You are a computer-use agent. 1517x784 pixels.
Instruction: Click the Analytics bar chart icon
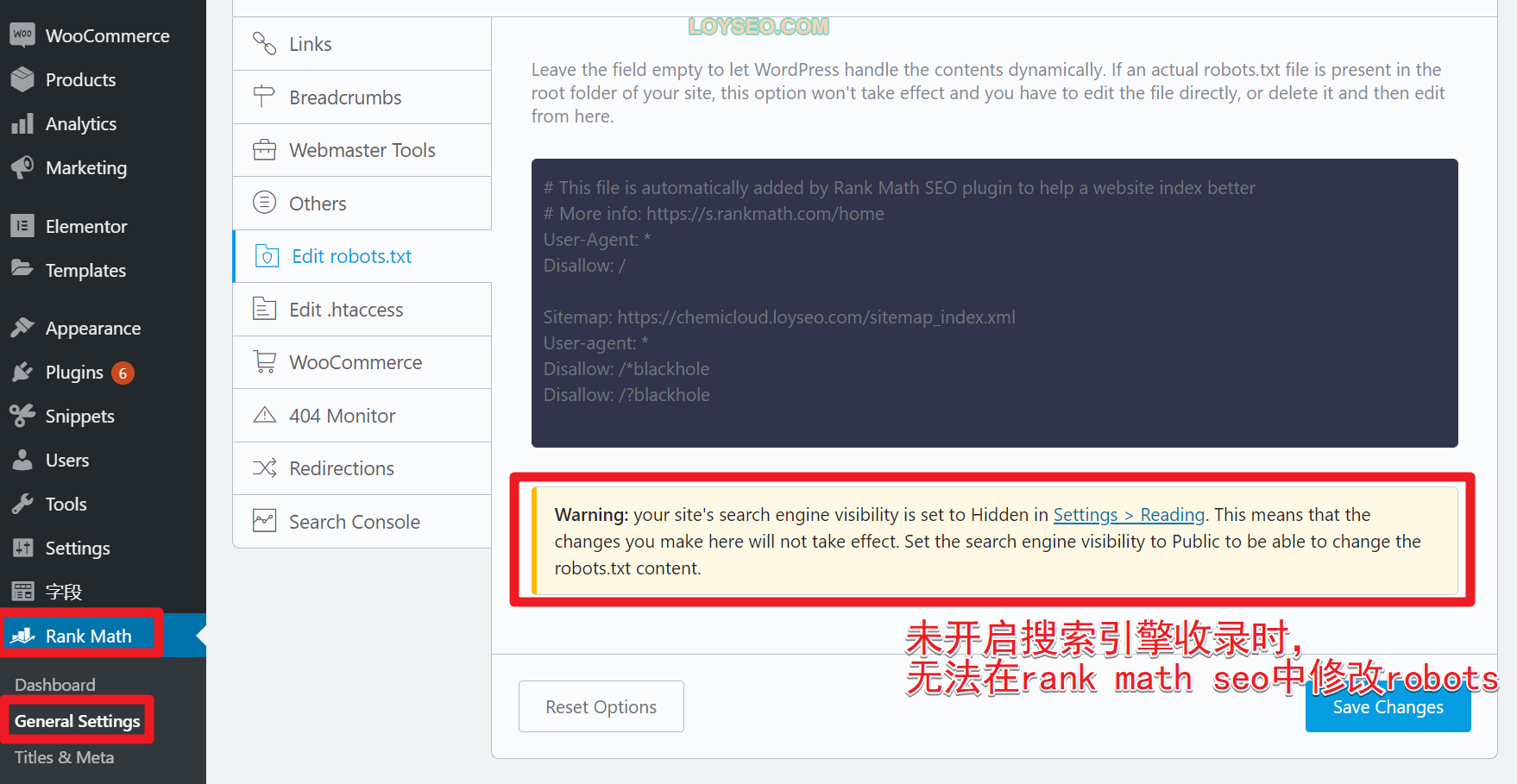click(x=22, y=123)
